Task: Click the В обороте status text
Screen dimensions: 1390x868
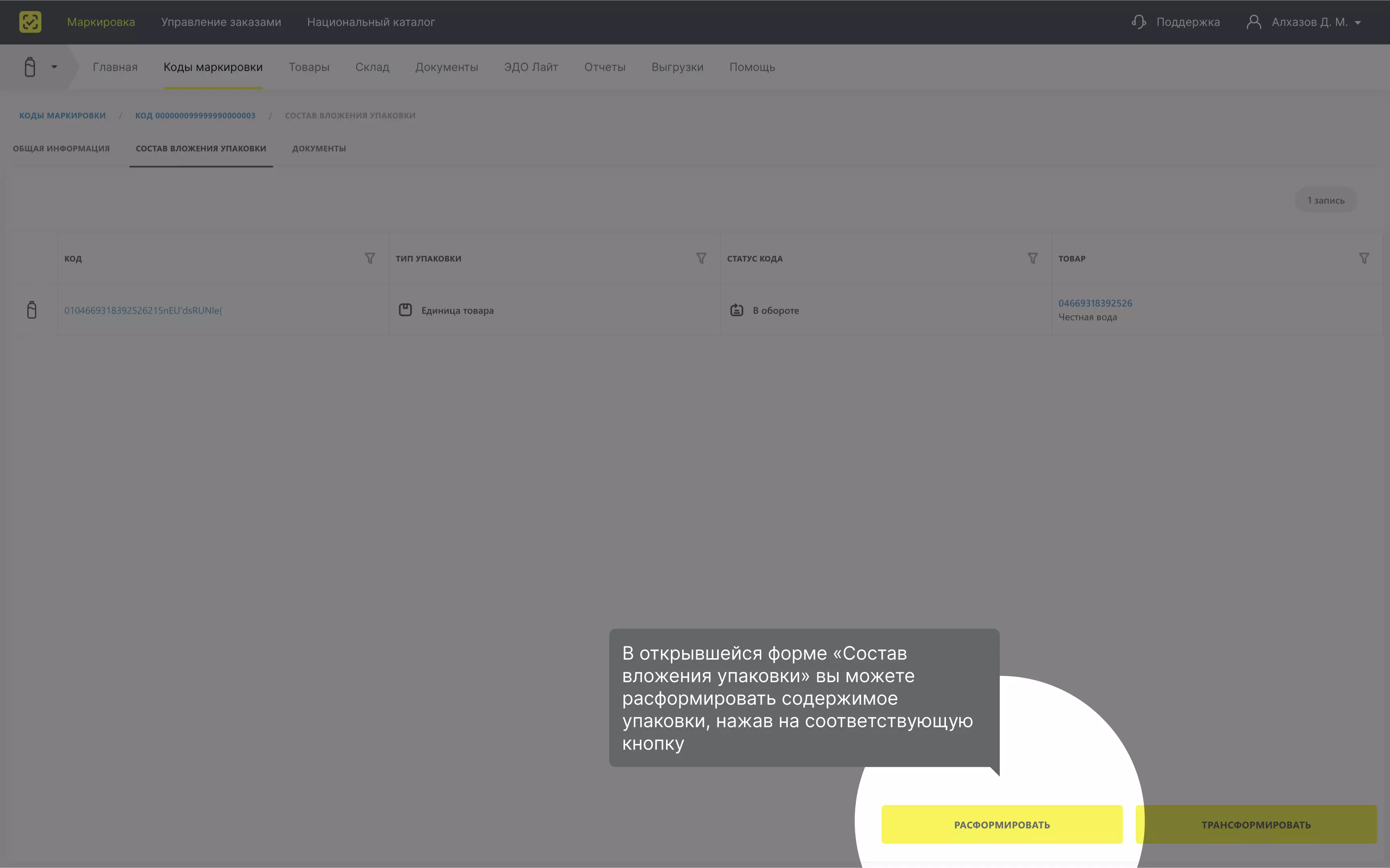Action: click(x=776, y=310)
